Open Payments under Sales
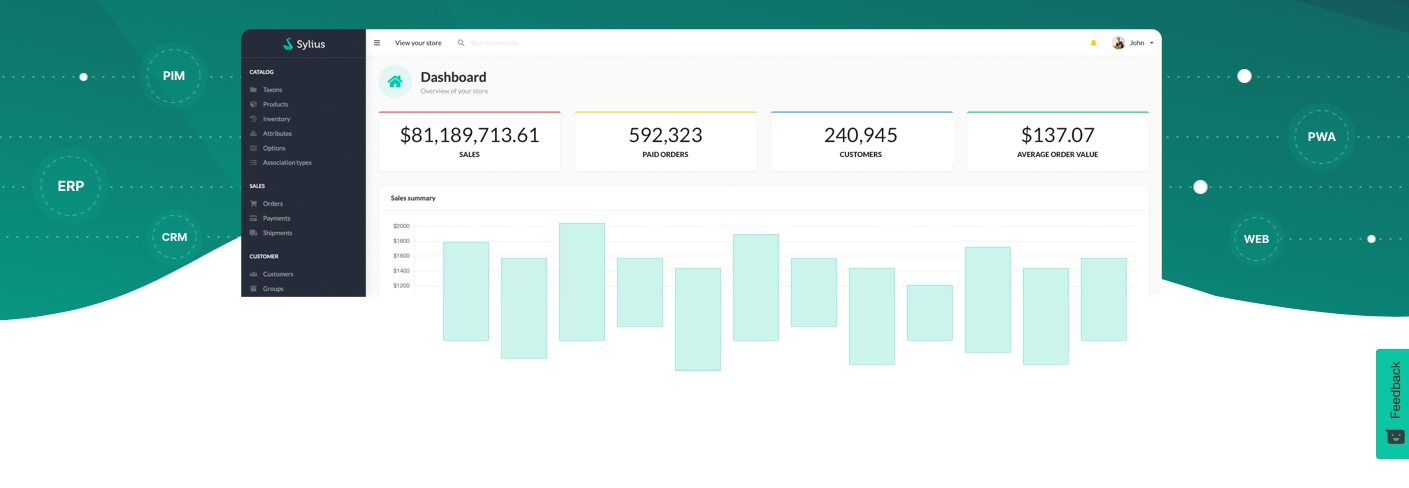The width and height of the screenshot is (1409, 488). coord(276,218)
